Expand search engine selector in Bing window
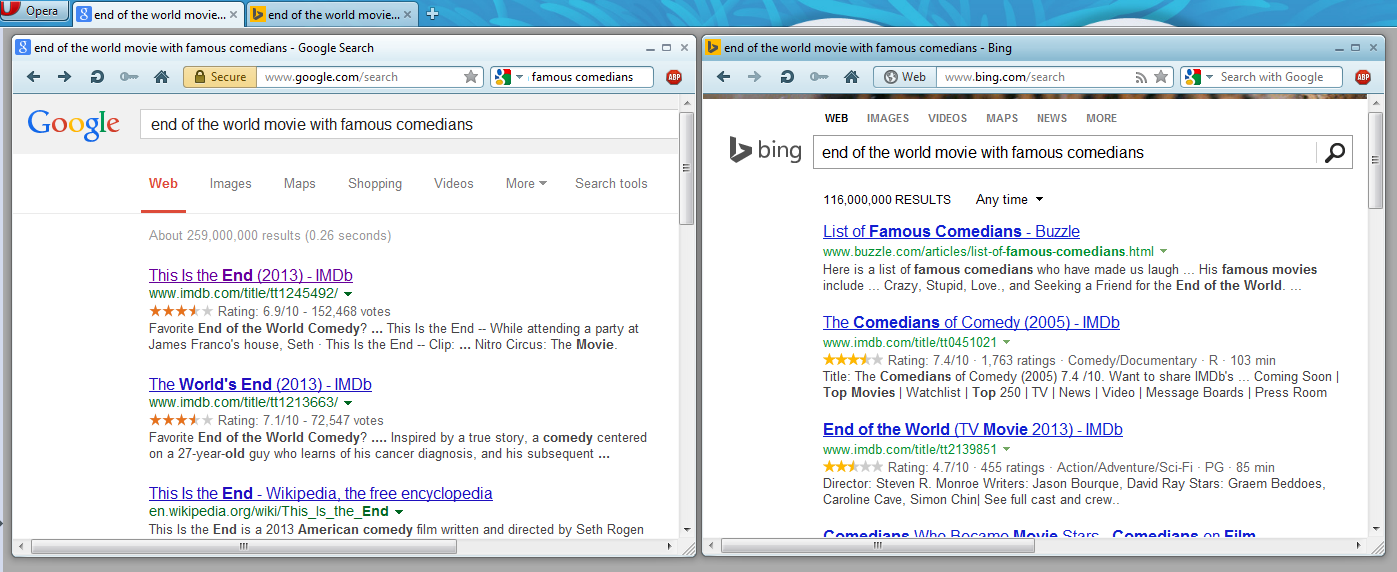 click(x=1209, y=77)
